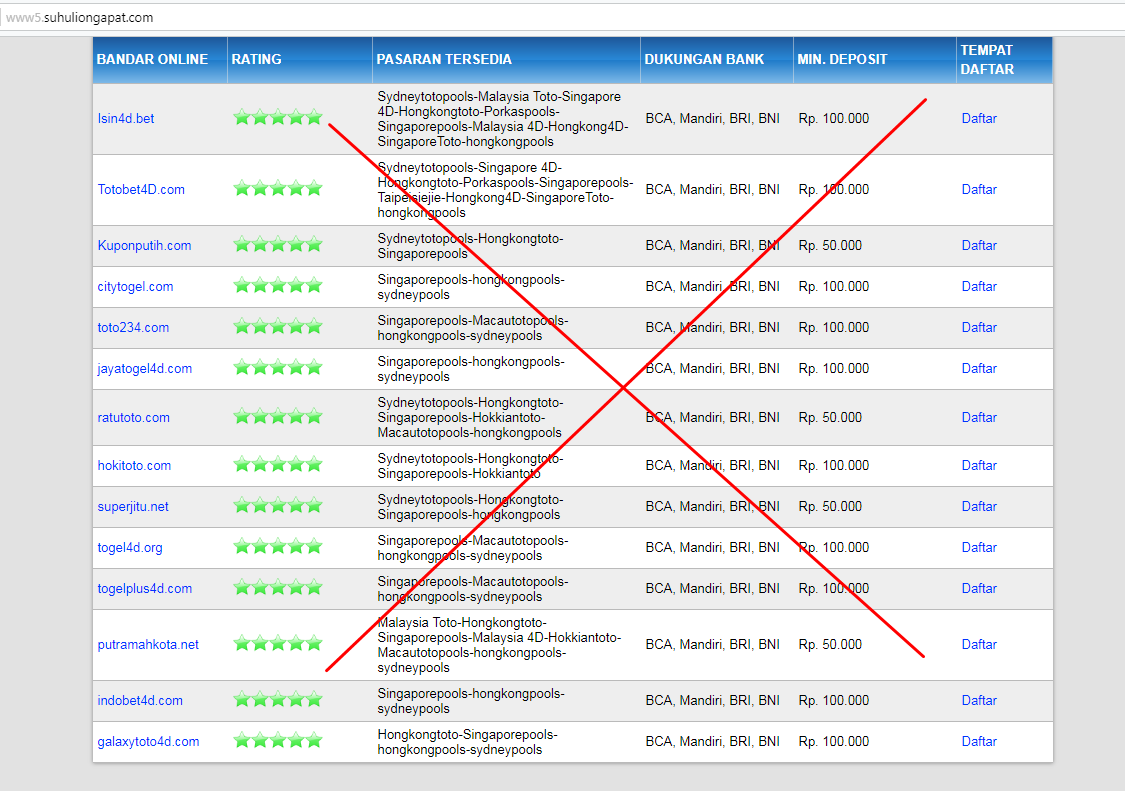Click the rating stars for superjitu.net
This screenshot has width=1125, height=791.
click(x=278, y=506)
